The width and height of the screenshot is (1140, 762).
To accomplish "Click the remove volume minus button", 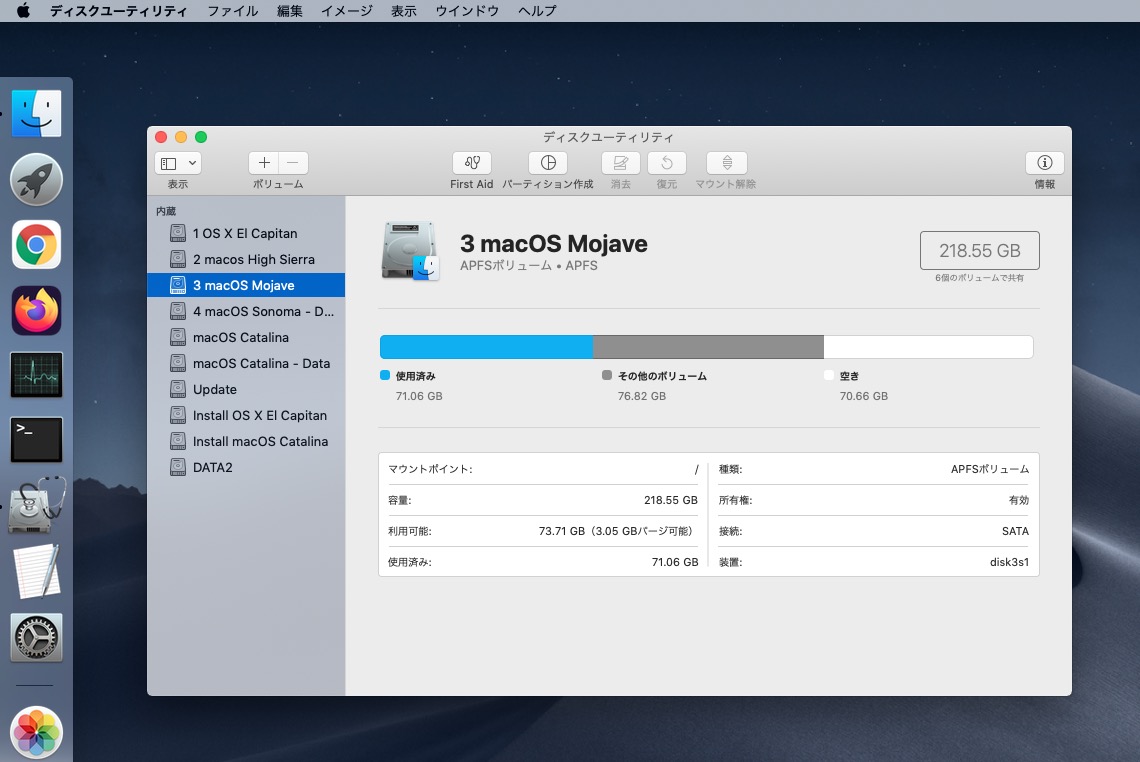I will tap(293, 163).
